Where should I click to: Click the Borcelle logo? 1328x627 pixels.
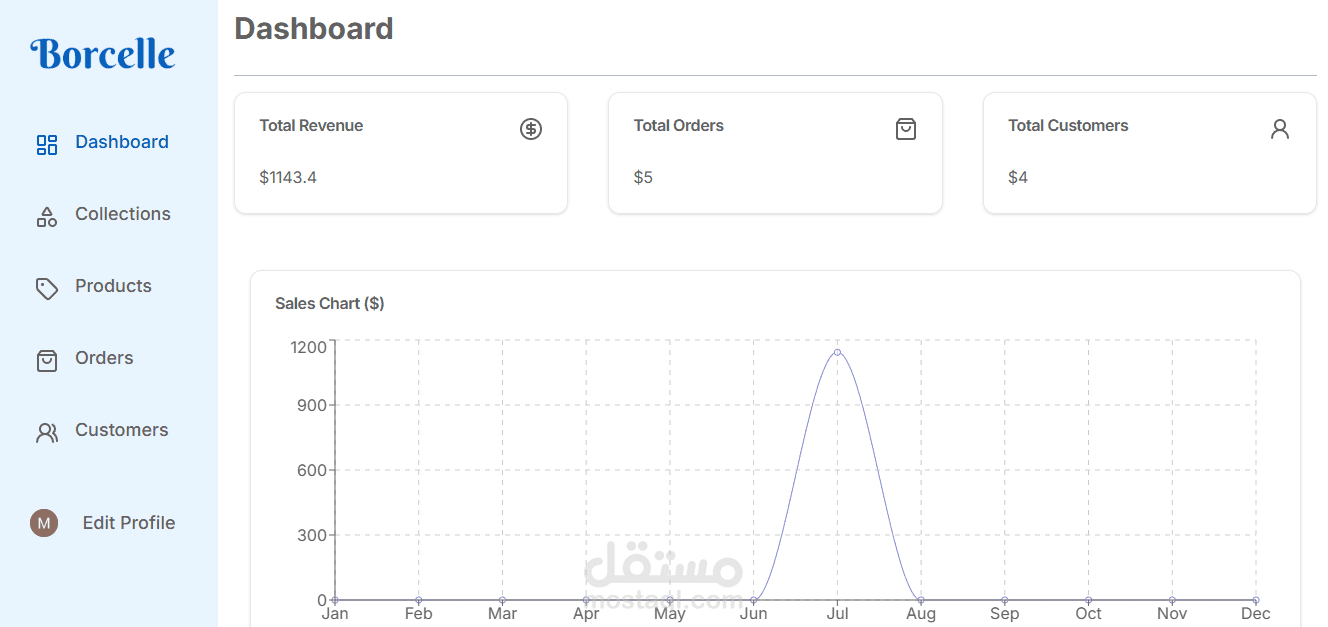click(x=103, y=54)
